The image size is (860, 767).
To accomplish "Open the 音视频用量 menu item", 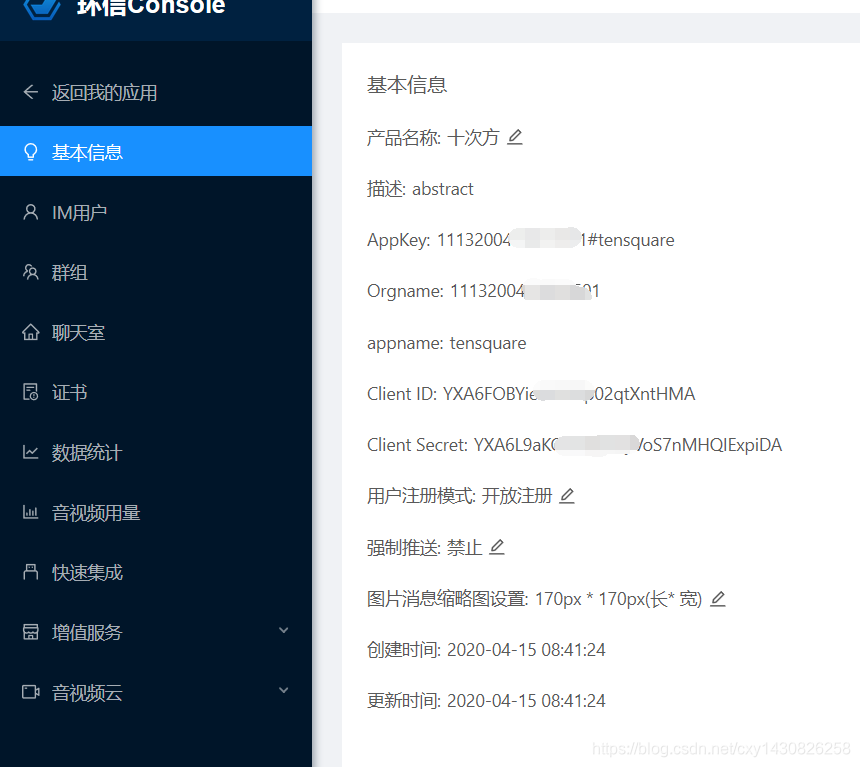I will (156, 512).
